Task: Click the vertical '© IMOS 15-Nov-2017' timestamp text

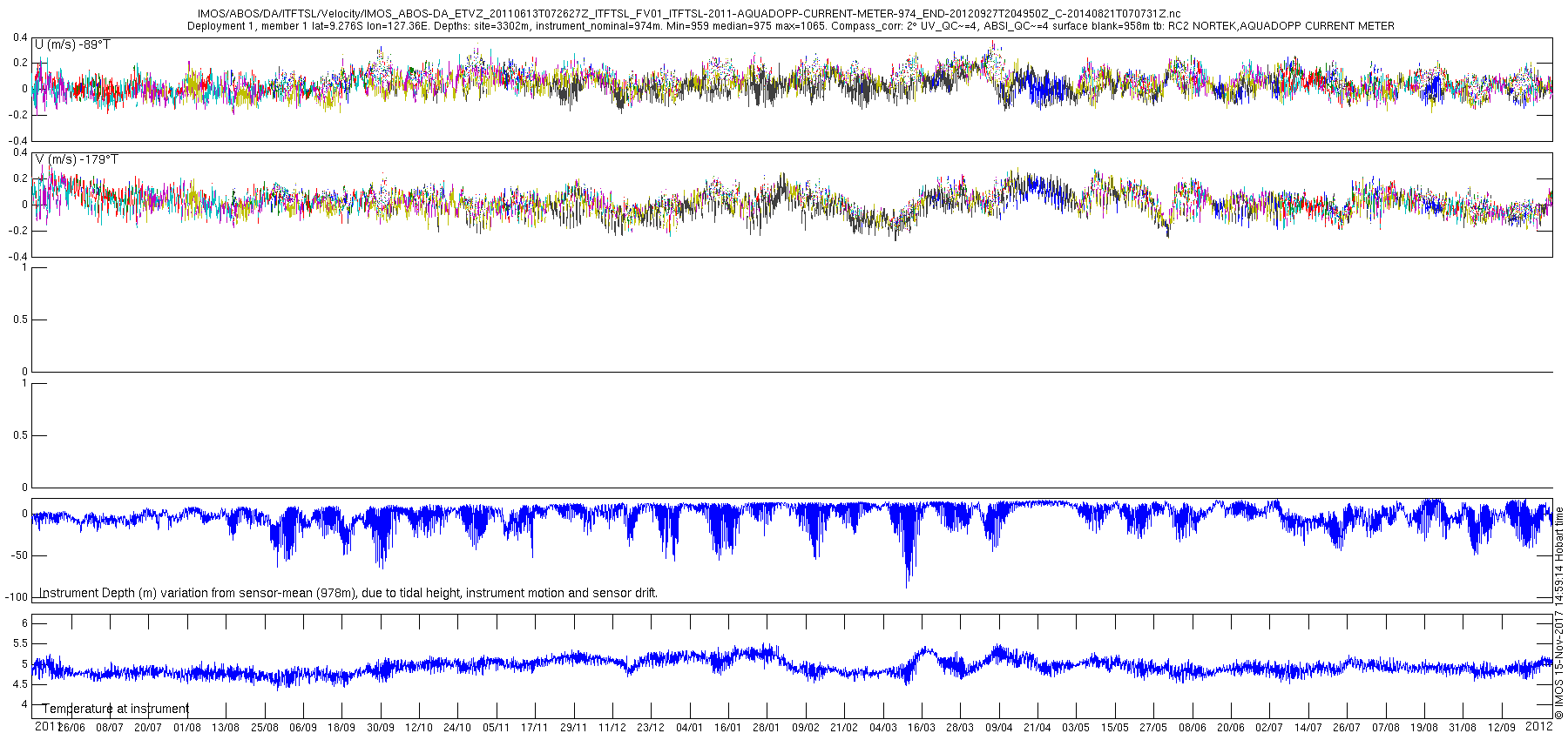Action: [1559, 612]
